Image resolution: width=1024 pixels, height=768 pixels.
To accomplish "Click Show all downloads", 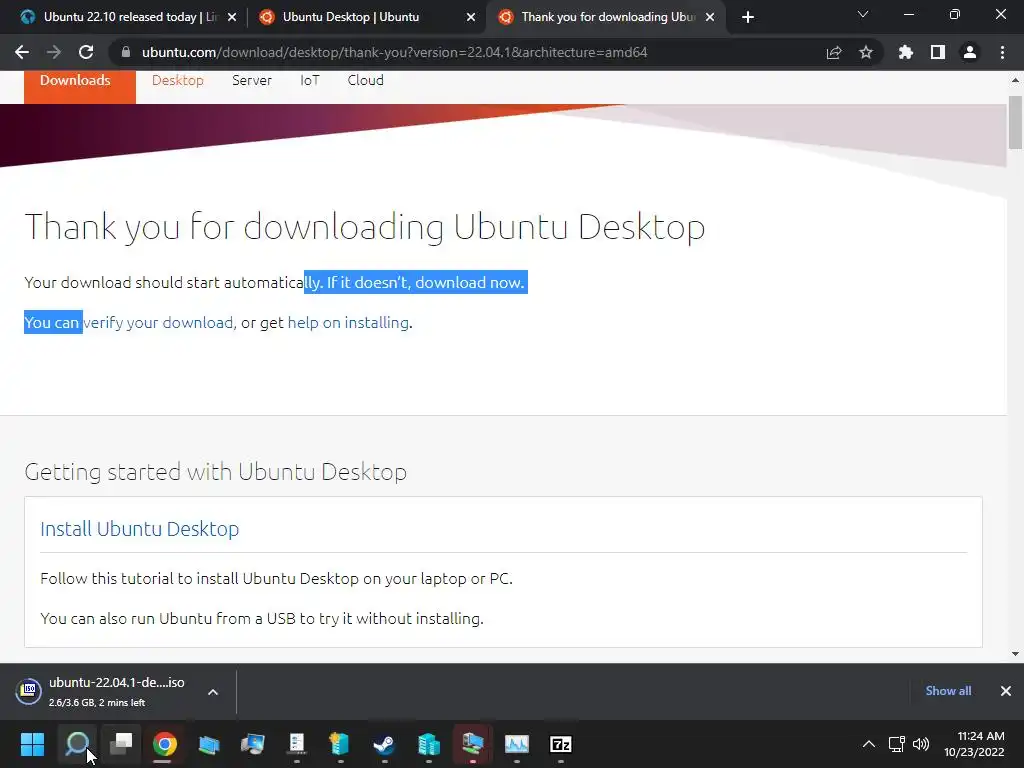I will [x=948, y=691].
